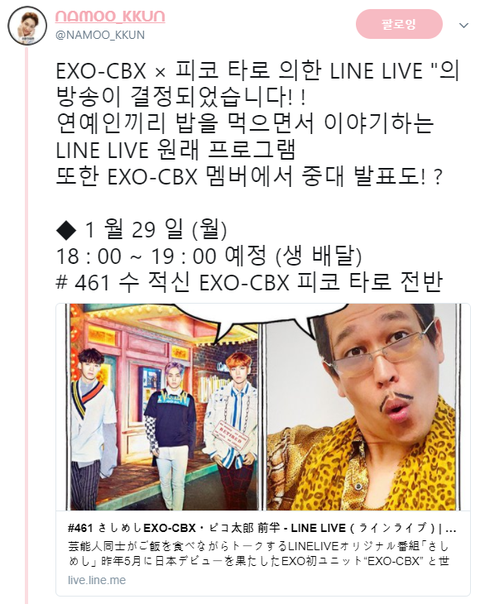Expand the tweet options chevron
Screen dimensions: 480x604
click(464, 25)
